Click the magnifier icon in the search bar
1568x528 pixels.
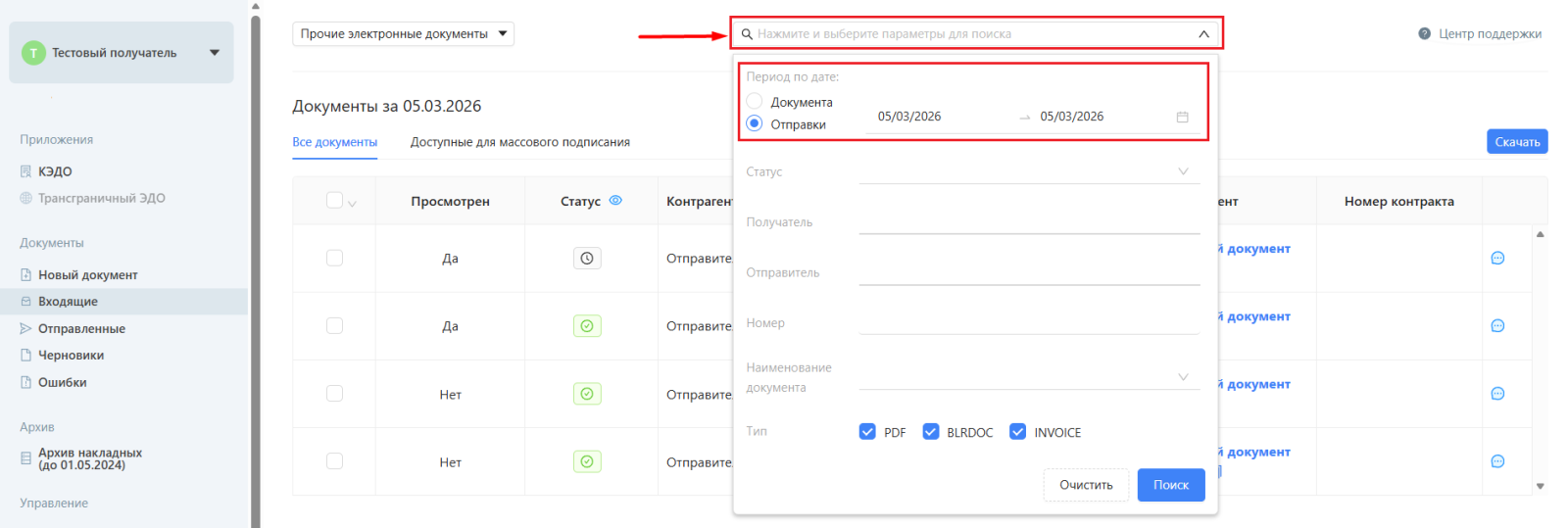[x=747, y=34]
